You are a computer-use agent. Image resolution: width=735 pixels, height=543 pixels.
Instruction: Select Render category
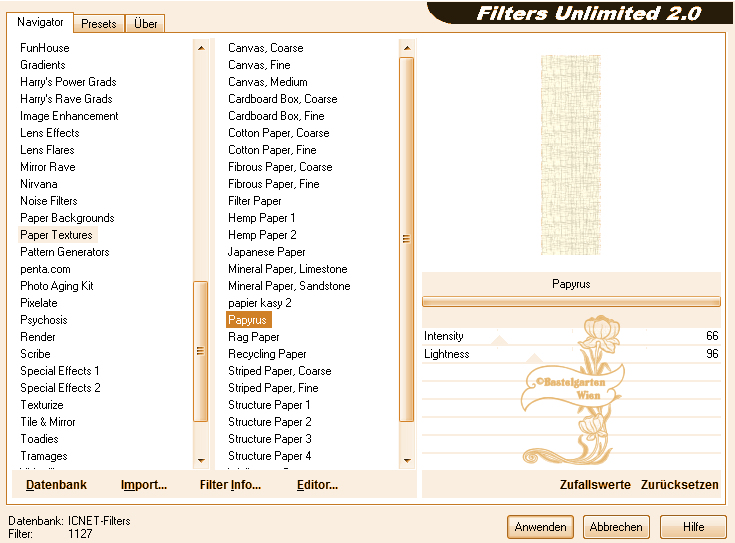(x=38, y=337)
